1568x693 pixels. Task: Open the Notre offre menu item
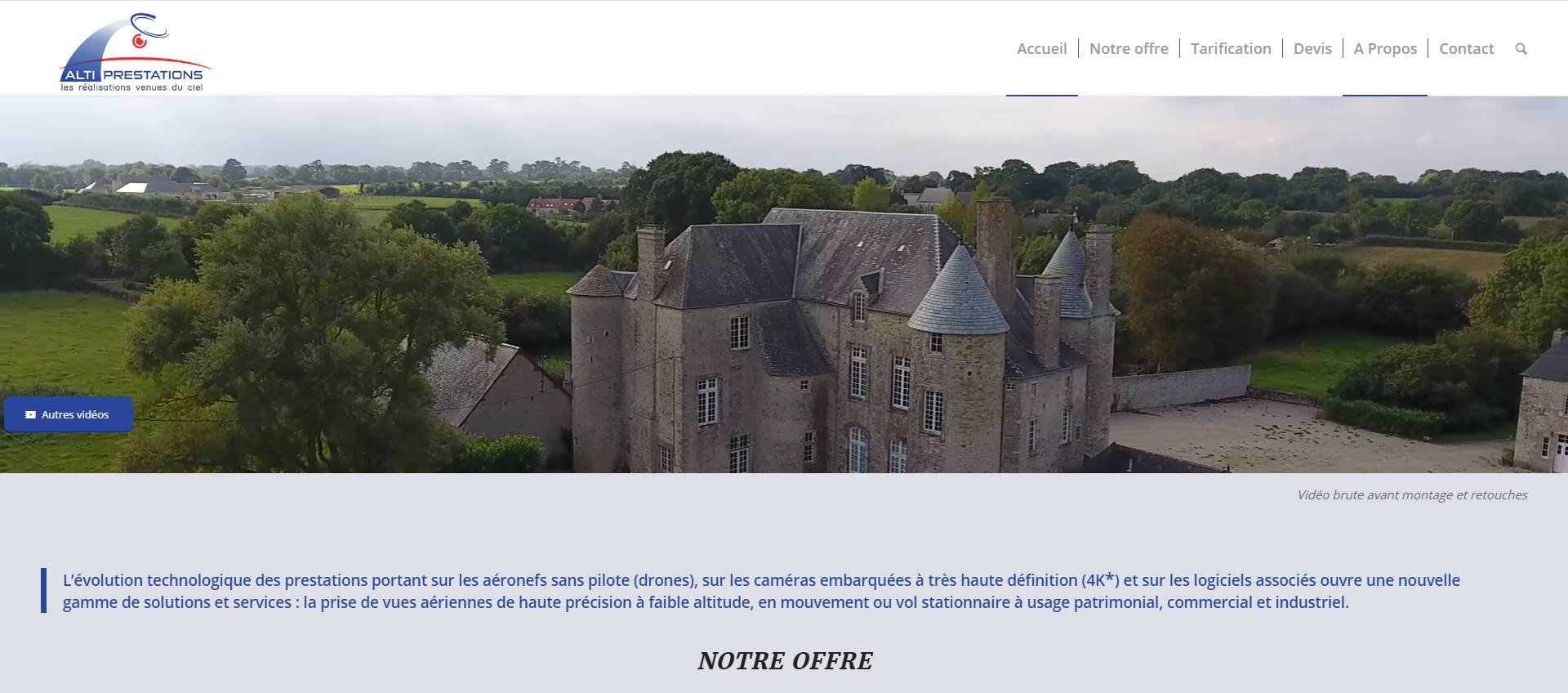[1129, 48]
